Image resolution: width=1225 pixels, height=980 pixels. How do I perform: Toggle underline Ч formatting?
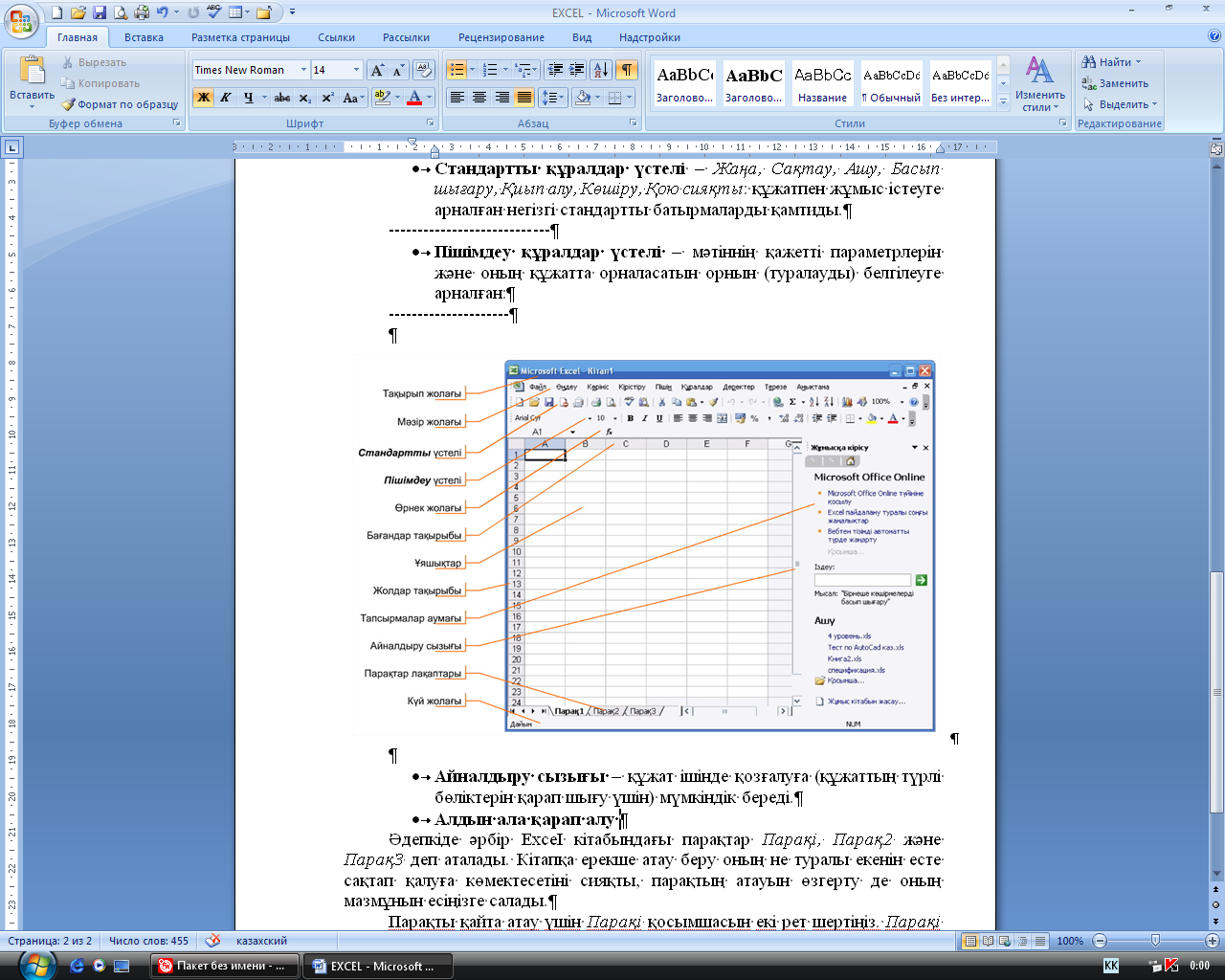pyautogui.click(x=248, y=98)
